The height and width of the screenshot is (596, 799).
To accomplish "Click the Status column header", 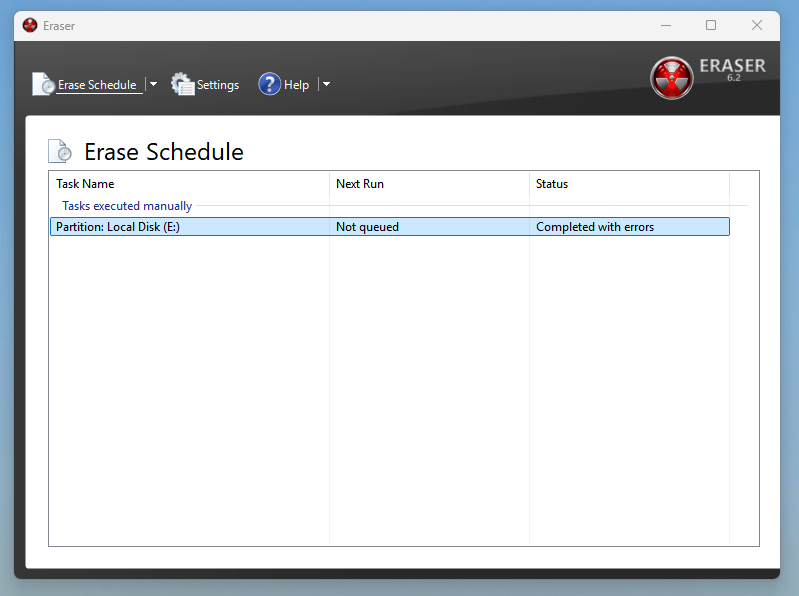I will (552, 184).
